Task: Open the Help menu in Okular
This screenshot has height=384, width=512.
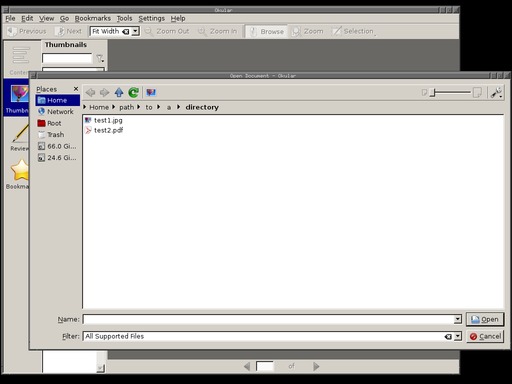Action: [178, 18]
